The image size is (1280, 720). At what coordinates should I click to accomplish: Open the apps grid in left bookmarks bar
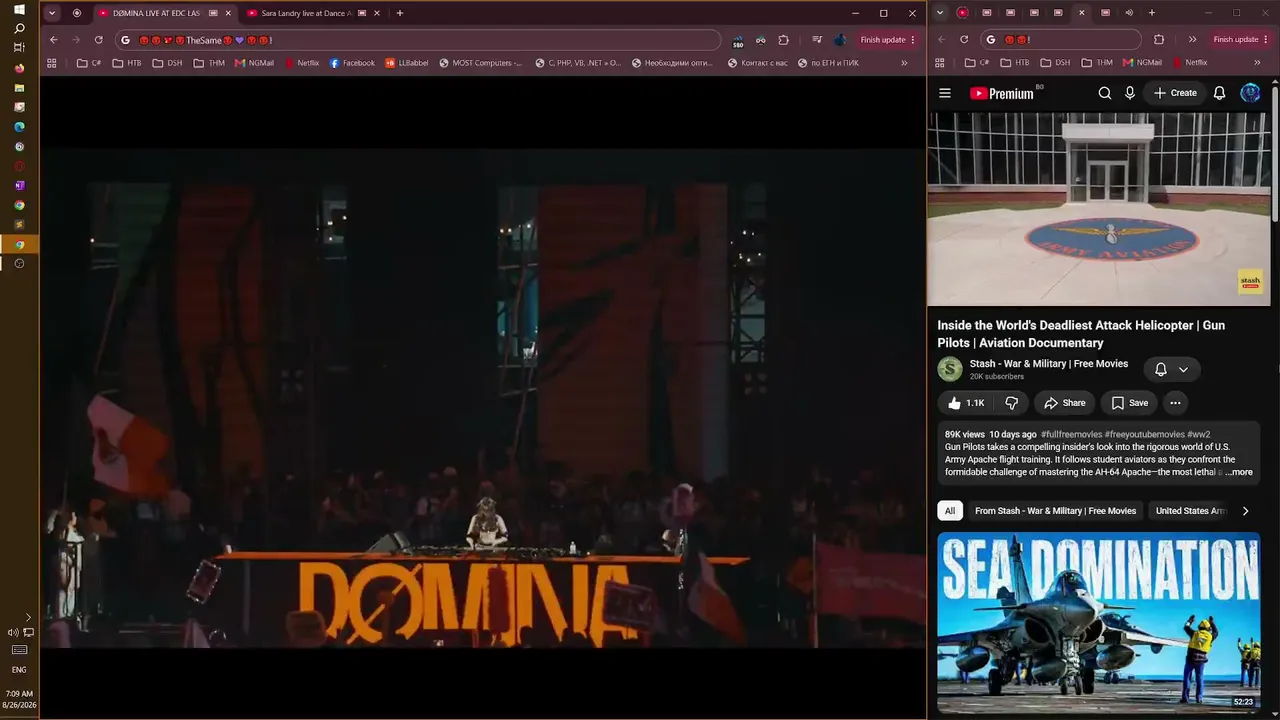coord(52,63)
